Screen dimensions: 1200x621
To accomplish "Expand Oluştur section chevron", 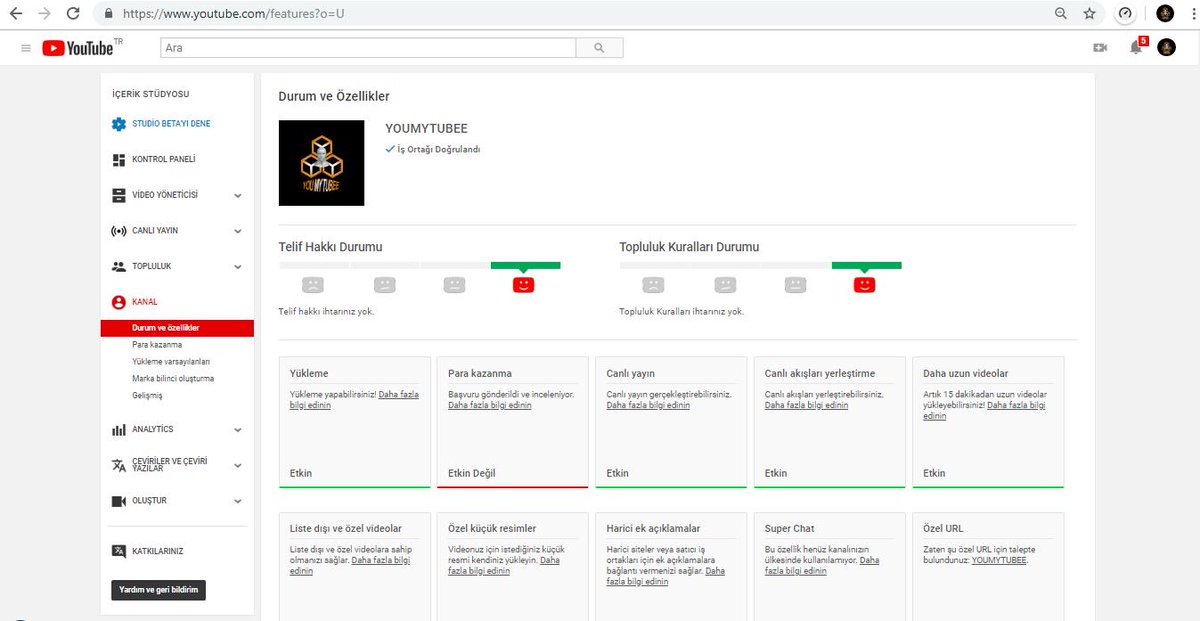I will (238, 501).
